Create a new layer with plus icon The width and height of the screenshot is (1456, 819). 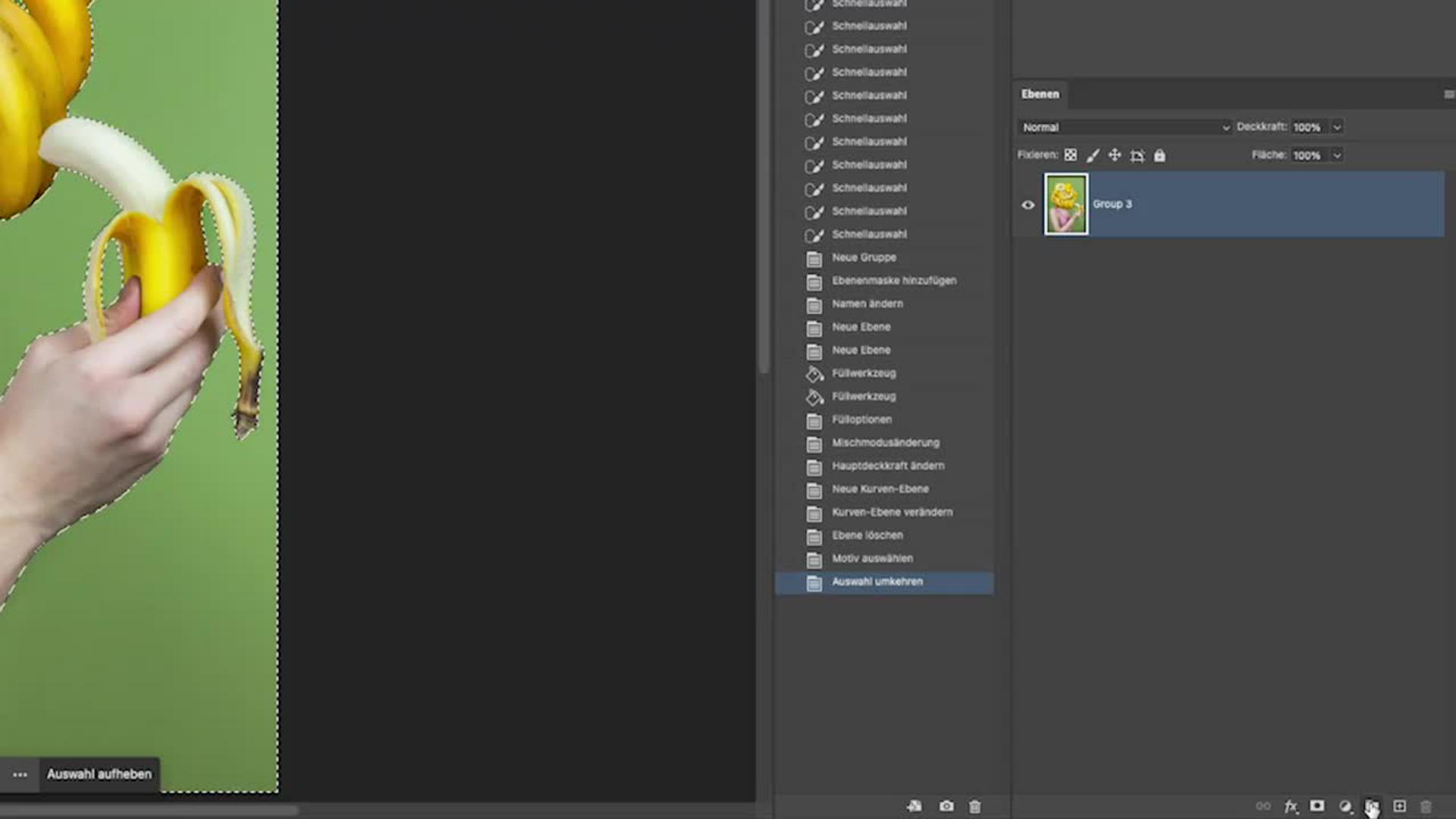pos(1400,806)
